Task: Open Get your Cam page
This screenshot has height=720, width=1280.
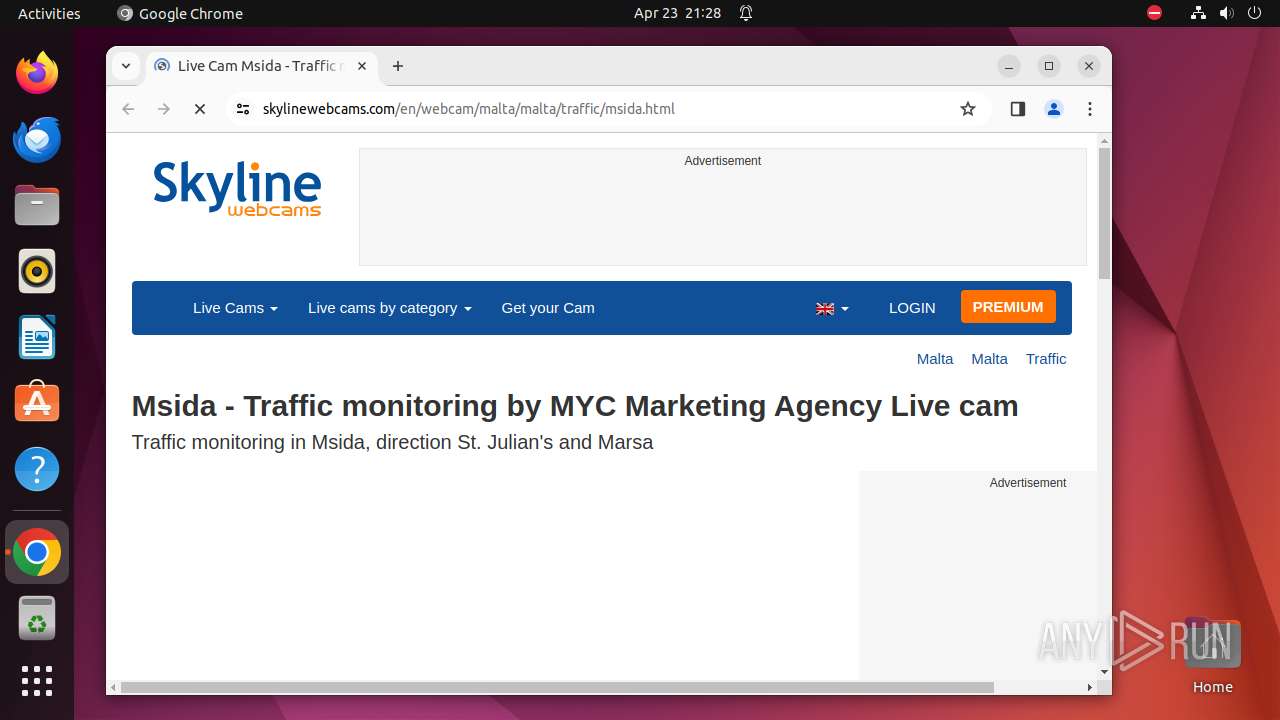Action: [x=548, y=308]
